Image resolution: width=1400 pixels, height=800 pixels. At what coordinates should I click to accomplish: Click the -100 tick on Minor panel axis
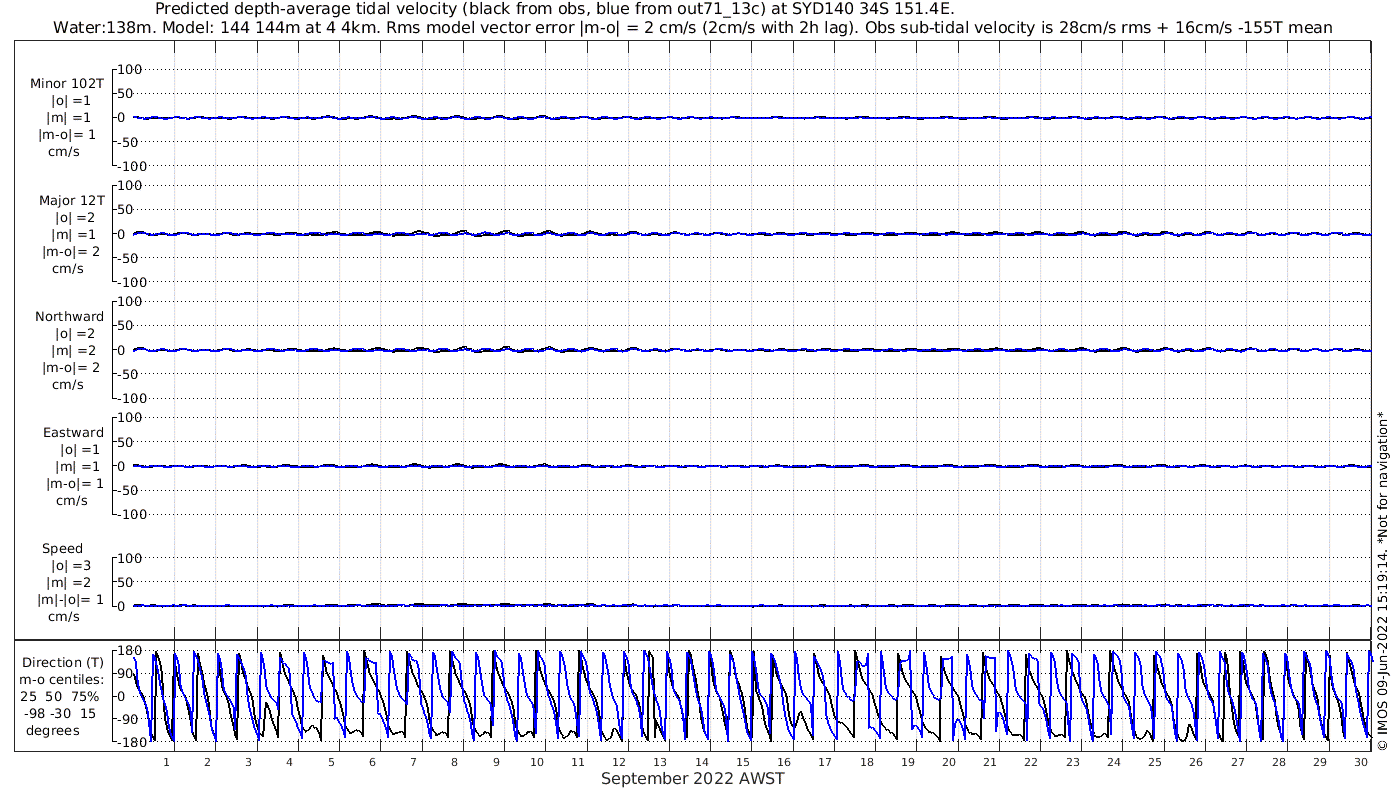[130, 166]
